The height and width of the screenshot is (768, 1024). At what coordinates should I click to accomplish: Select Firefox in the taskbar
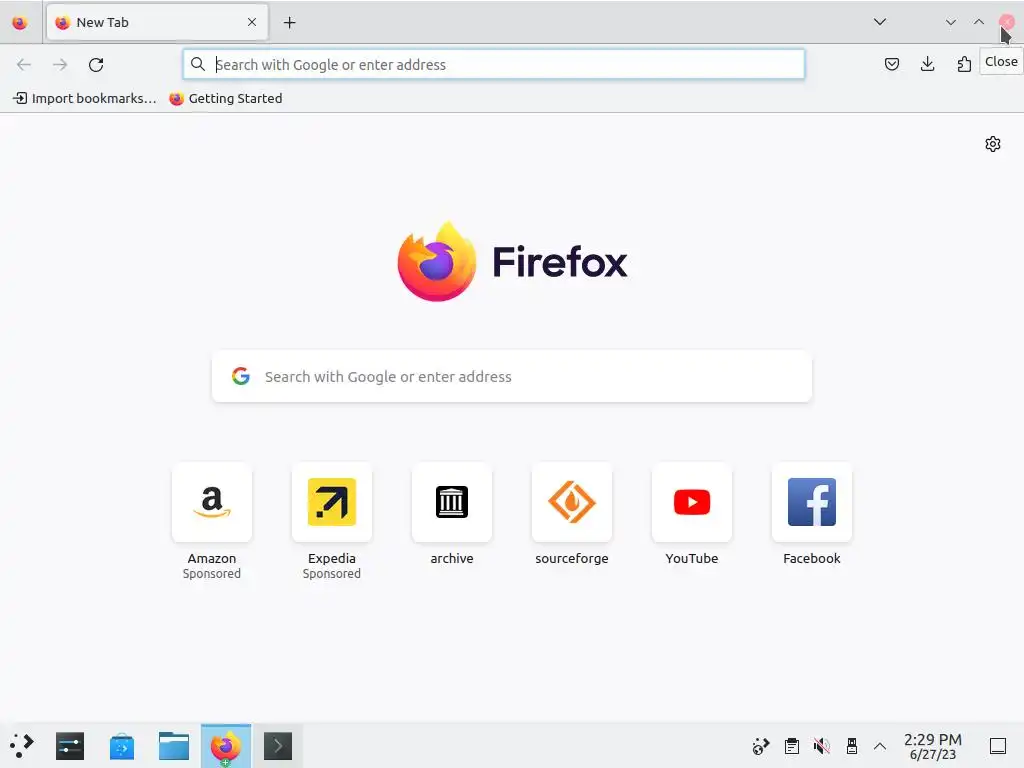pos(225,746)
